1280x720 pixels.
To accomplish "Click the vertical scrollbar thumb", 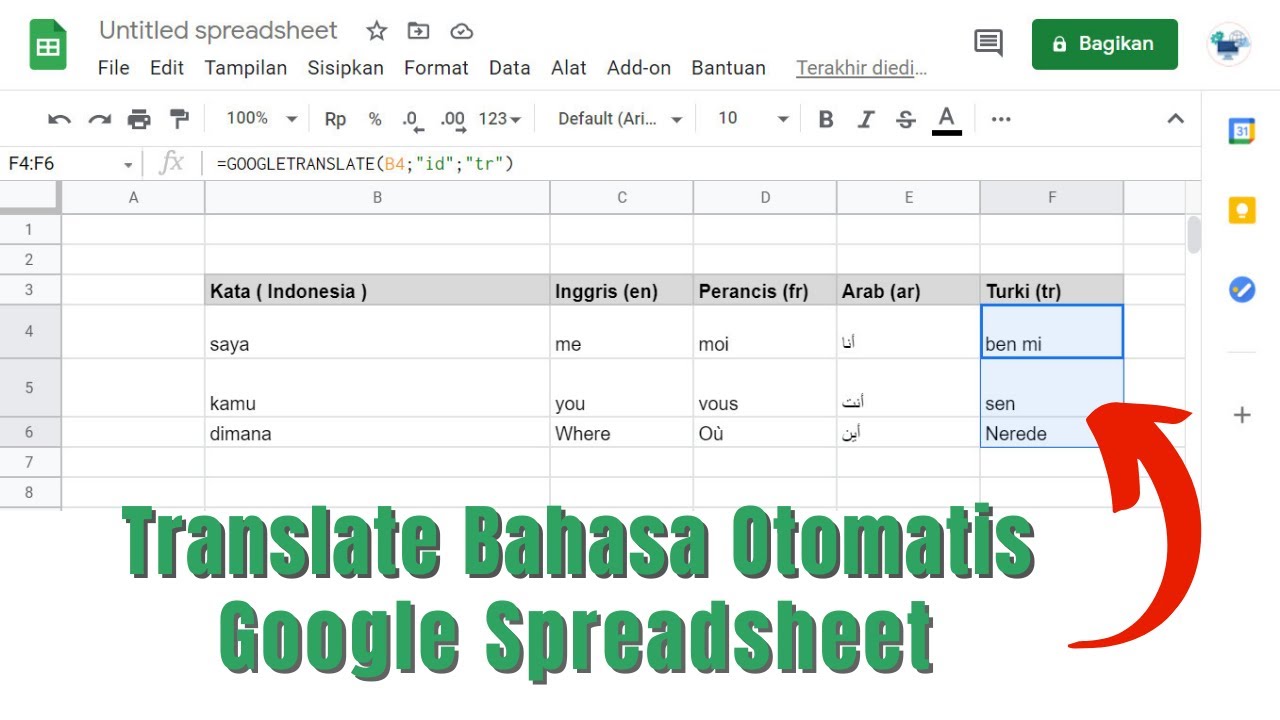I will 1194,233.
